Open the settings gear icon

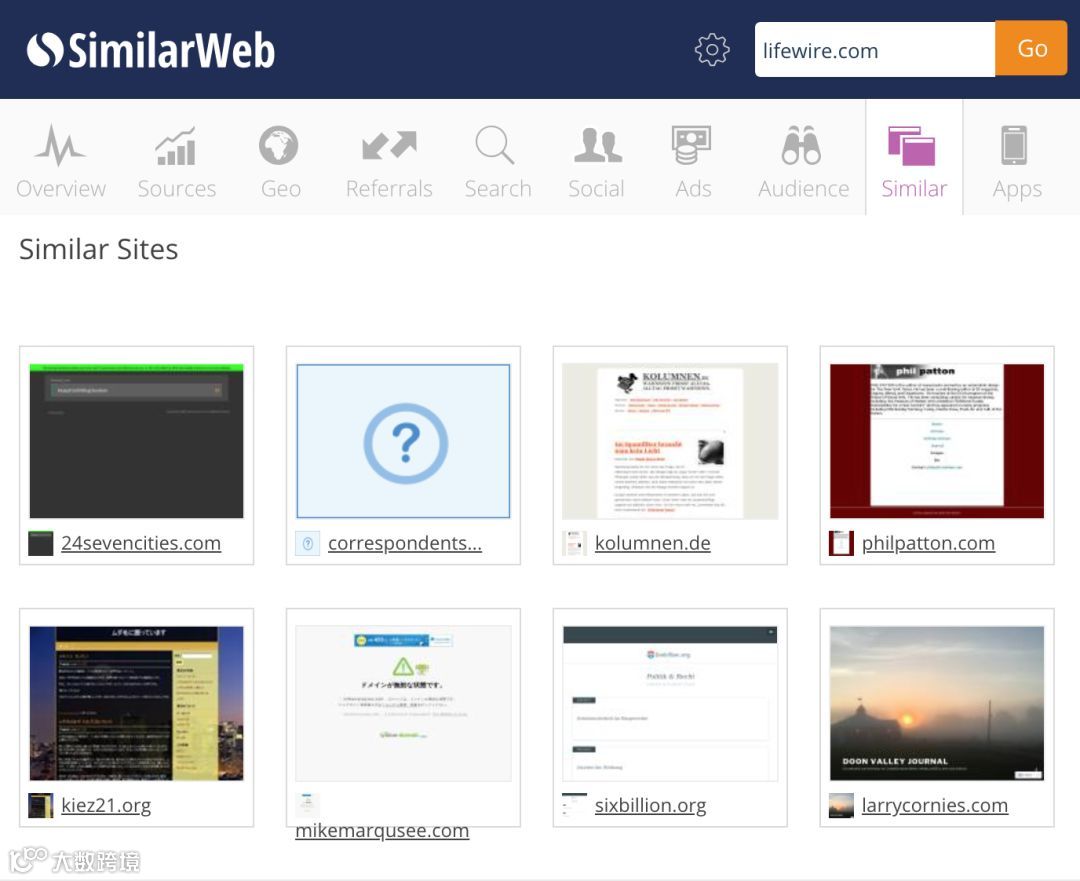pos(712,50)
